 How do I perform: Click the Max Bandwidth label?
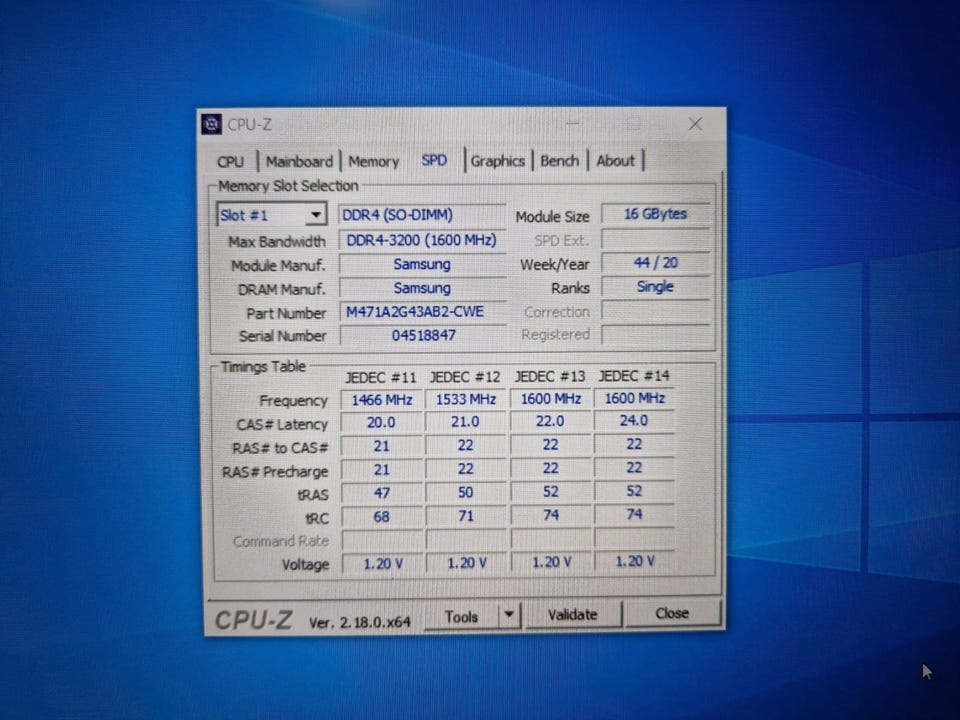(x=277, y=242)
